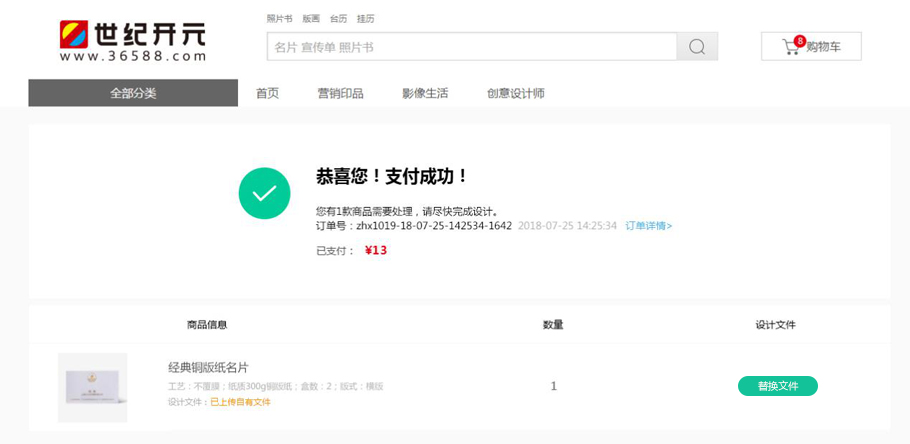Open the shopping cart icon

click(x=791, y=47)
